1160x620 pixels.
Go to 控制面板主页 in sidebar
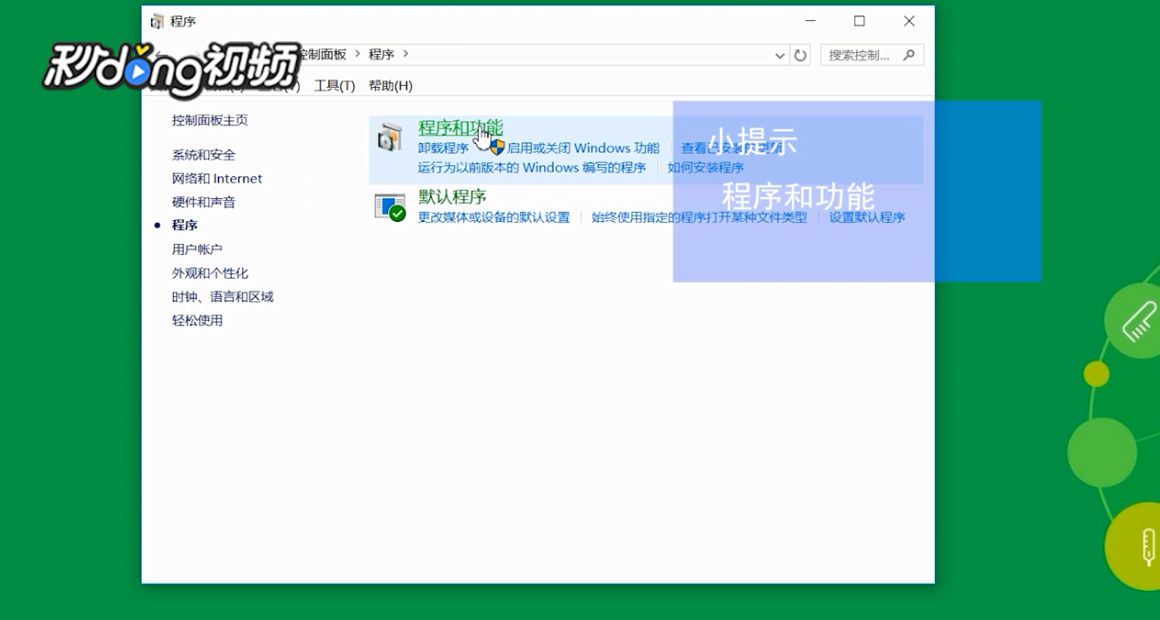[210, 120]
